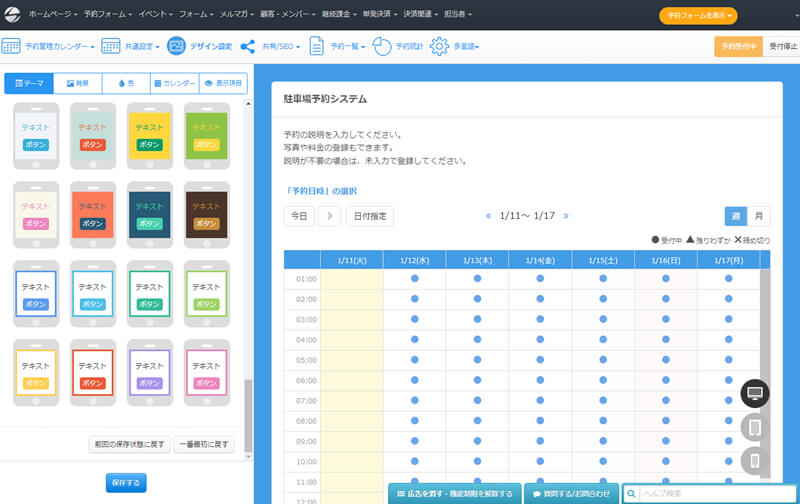Click the デザイン設定 picture icon

[176, 46]
